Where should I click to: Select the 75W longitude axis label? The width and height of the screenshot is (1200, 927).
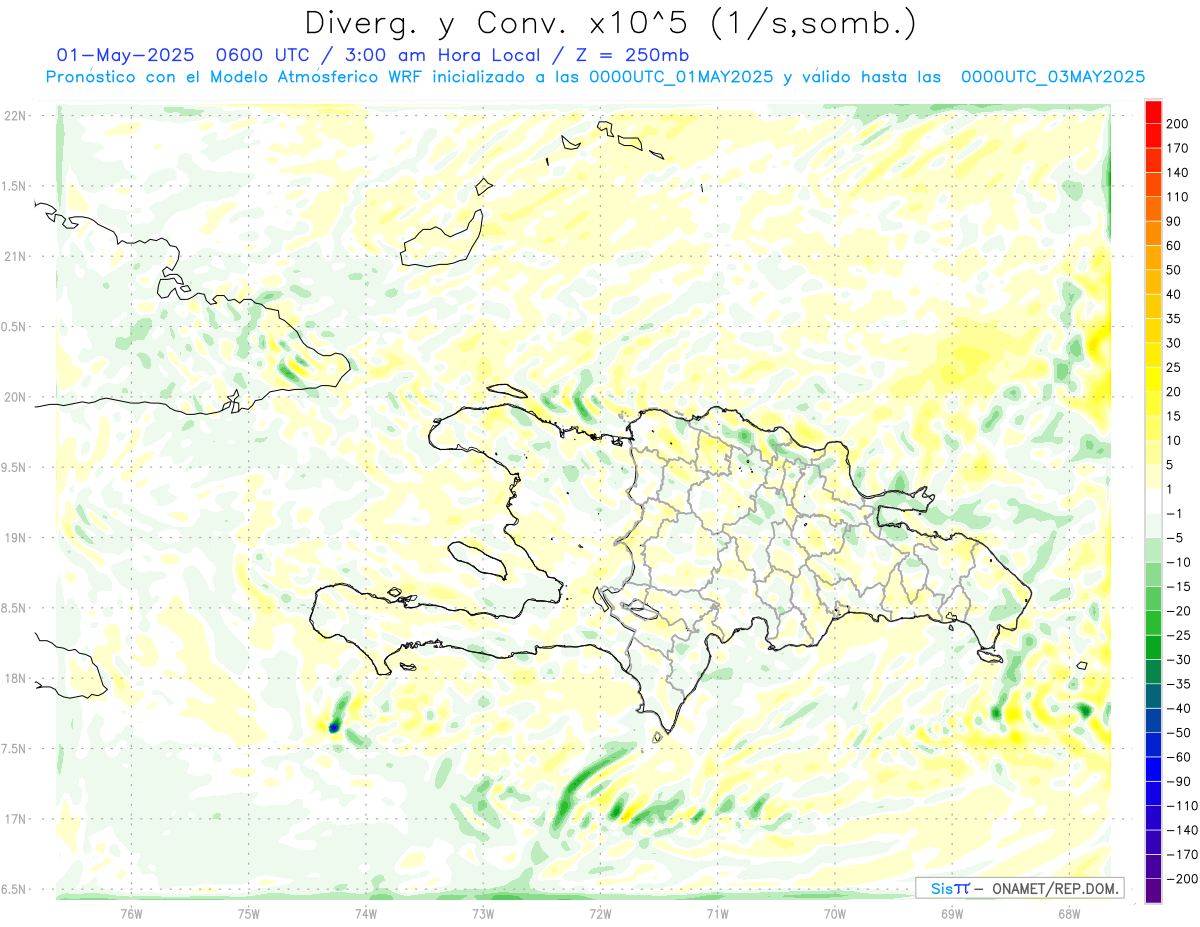coord(248,914)
